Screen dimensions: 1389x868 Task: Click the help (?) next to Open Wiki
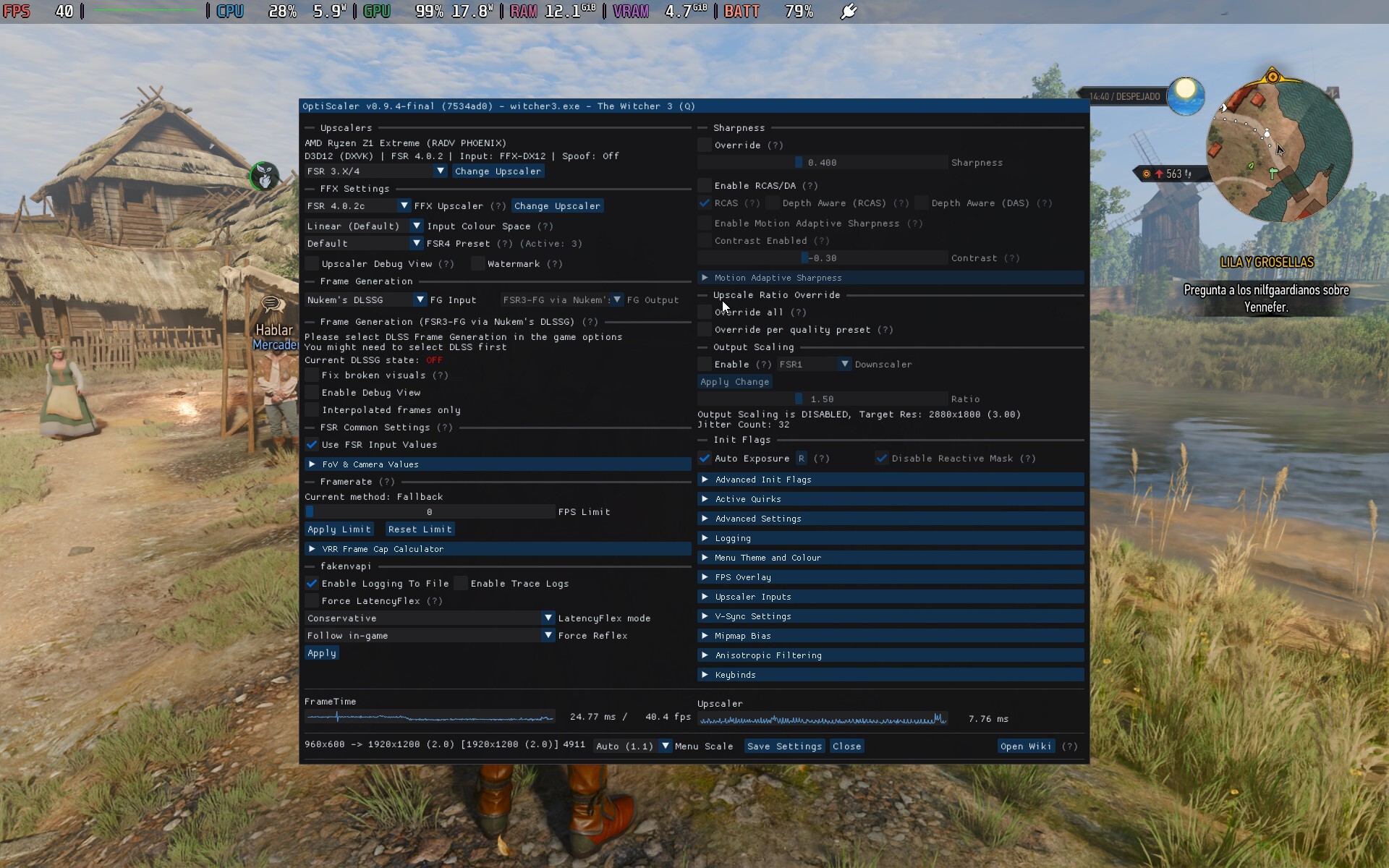(1070, 746)
